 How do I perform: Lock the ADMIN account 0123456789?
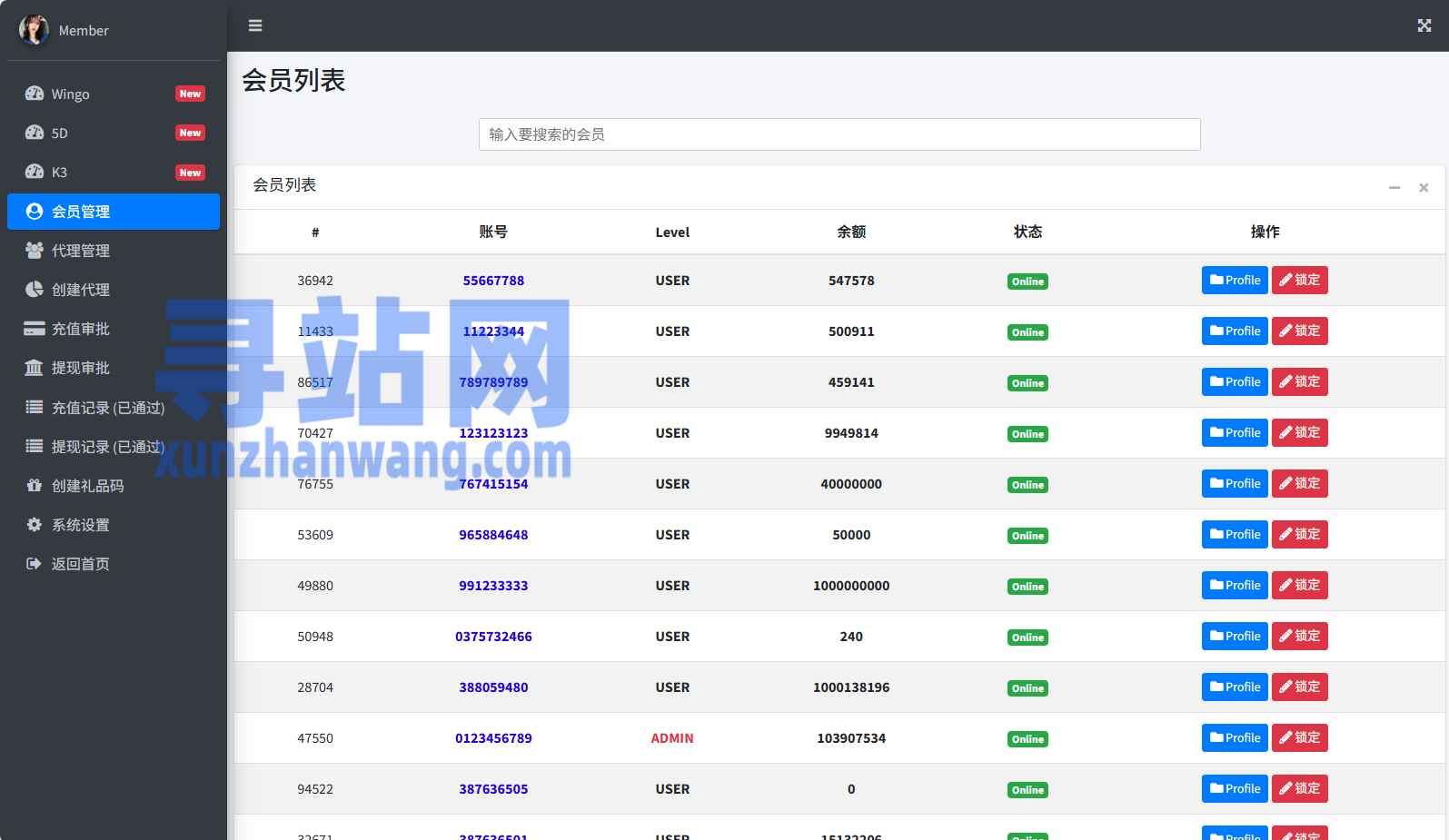(1299, 738)
